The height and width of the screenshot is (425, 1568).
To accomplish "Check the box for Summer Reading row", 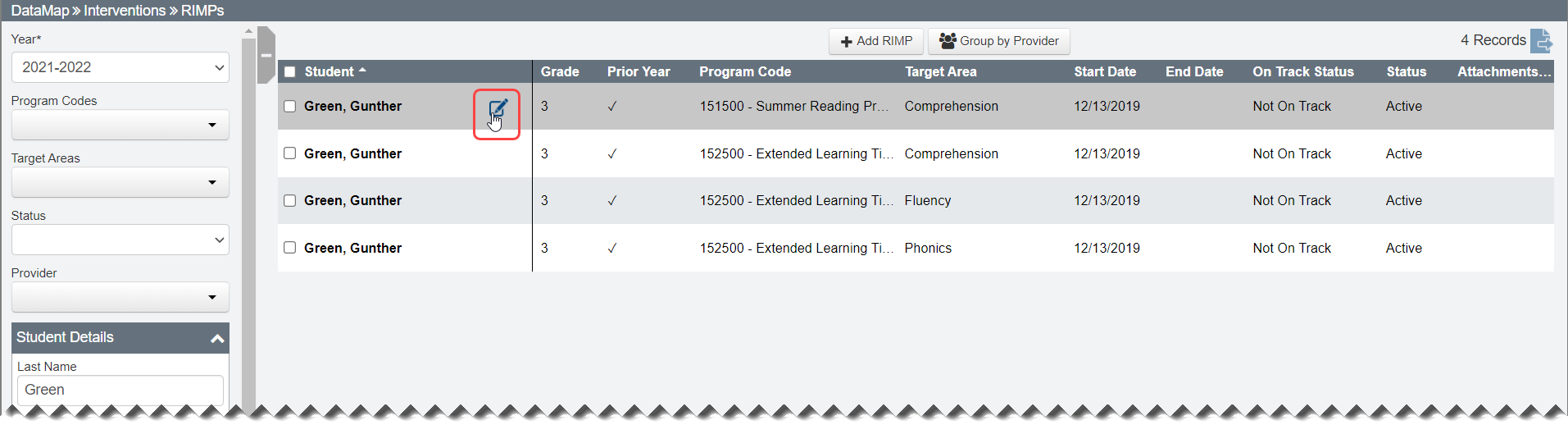I will coord(289,107).
